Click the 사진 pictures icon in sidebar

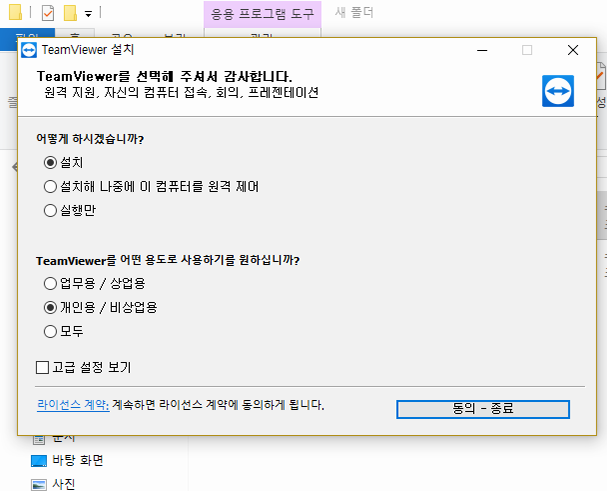(x=39, y=485)
